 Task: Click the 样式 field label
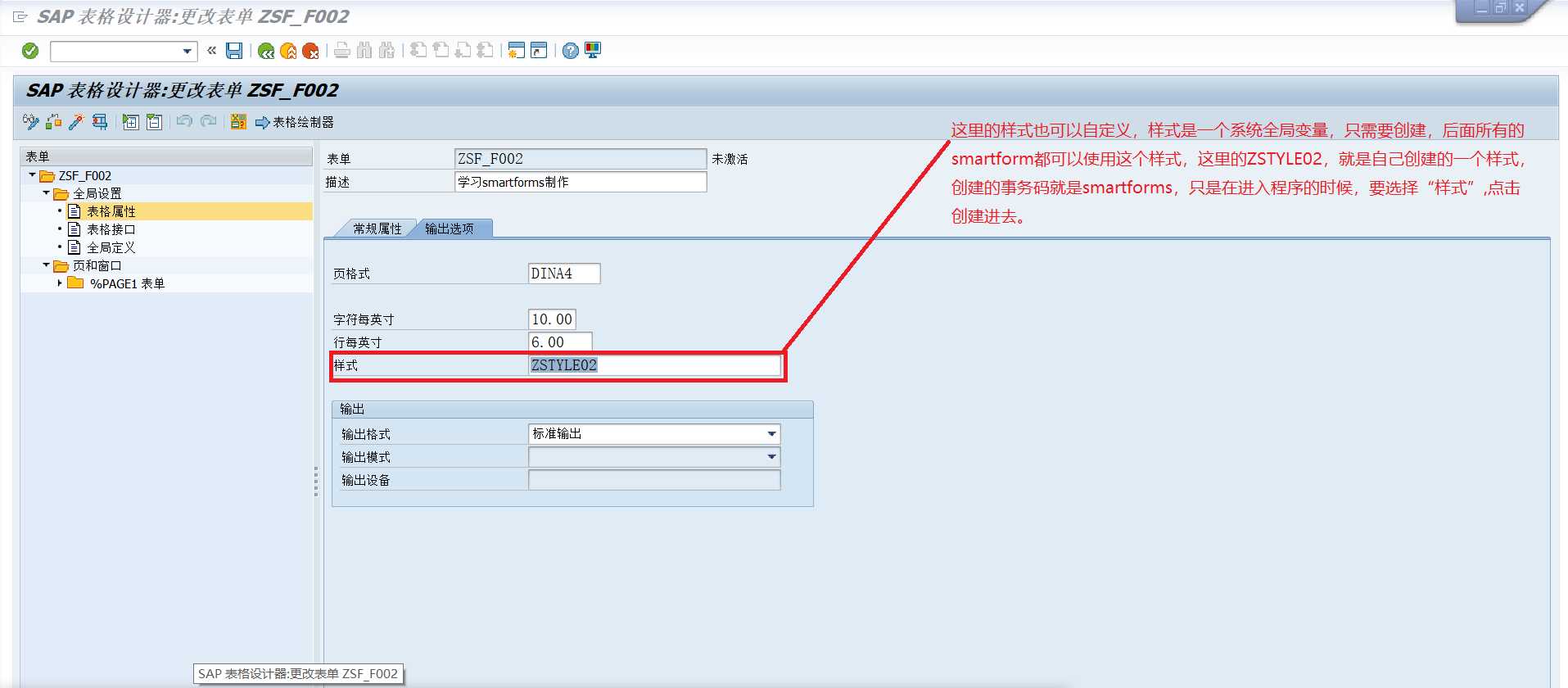346,365
